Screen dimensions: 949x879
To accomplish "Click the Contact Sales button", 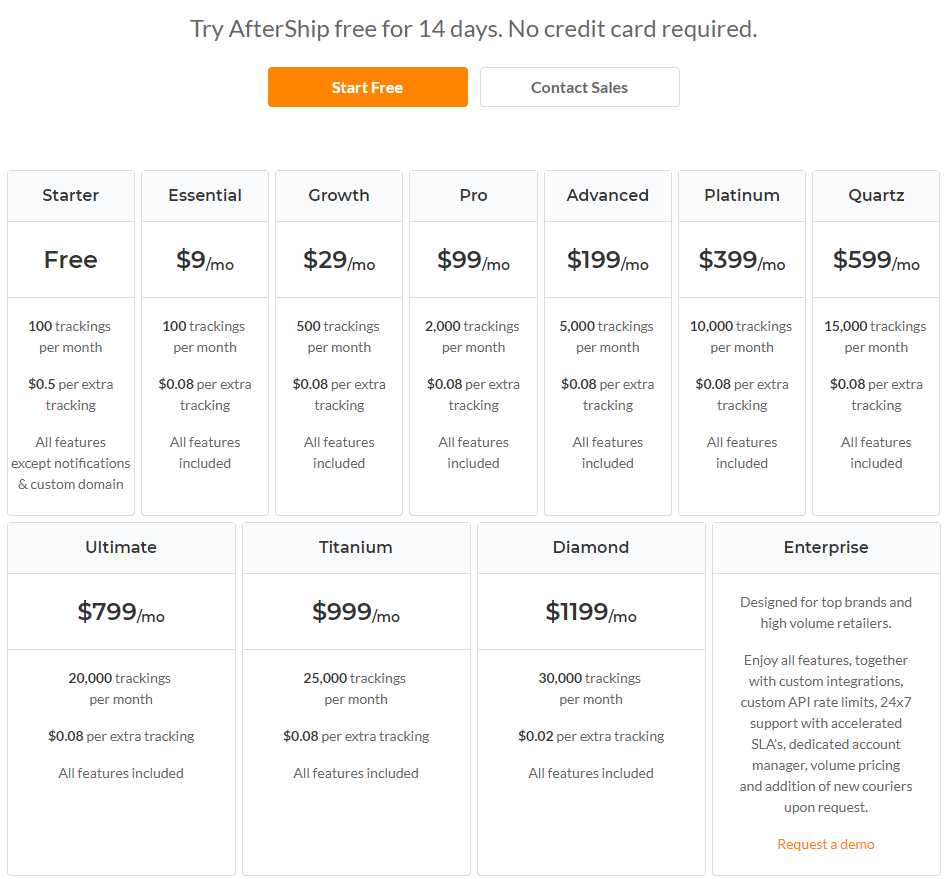I will [579, 87].
